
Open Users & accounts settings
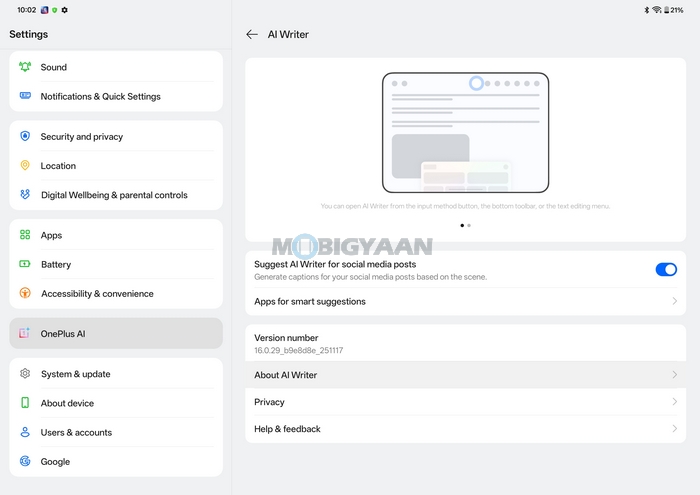coord(76,433)
